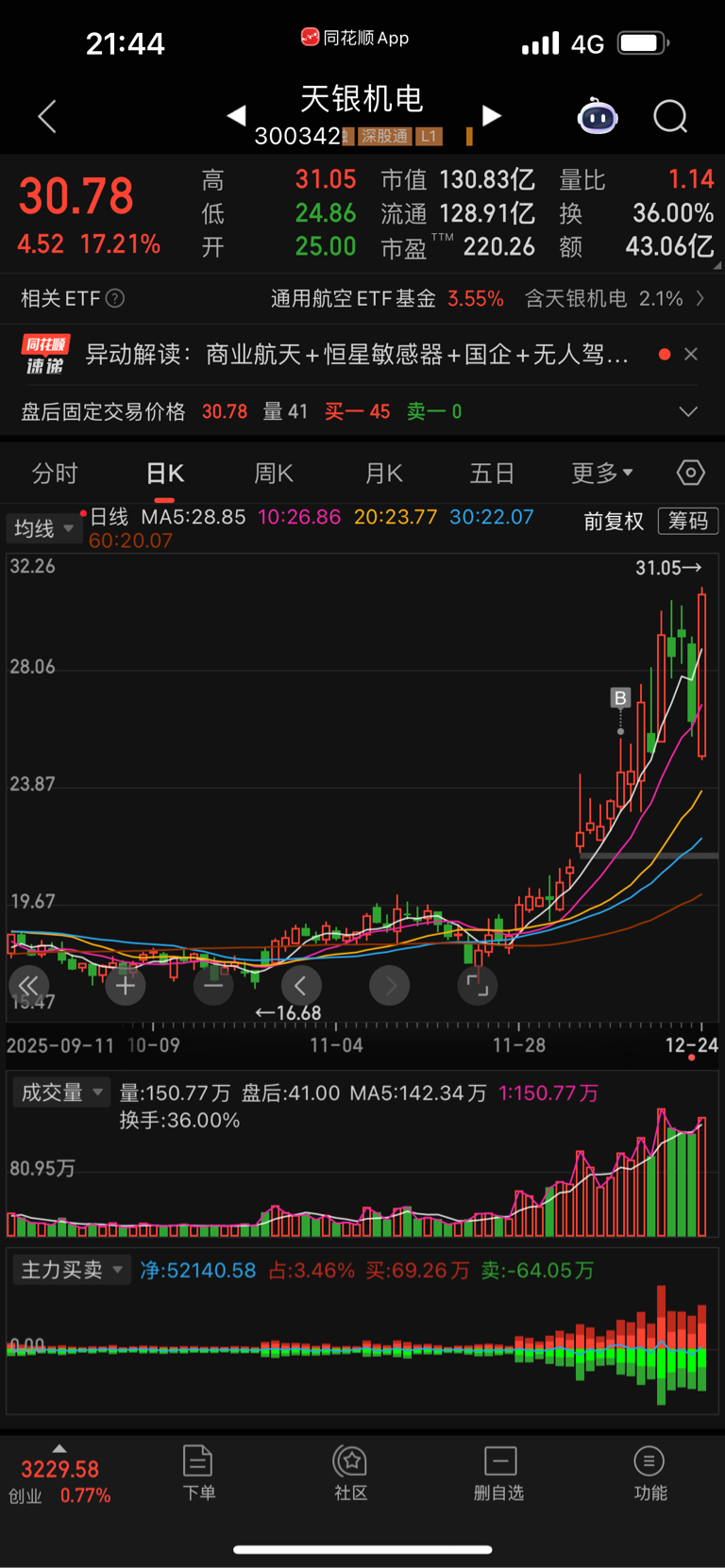Open the 更多 period dropdown
The image size is (725, 1568).
(602, 473)
